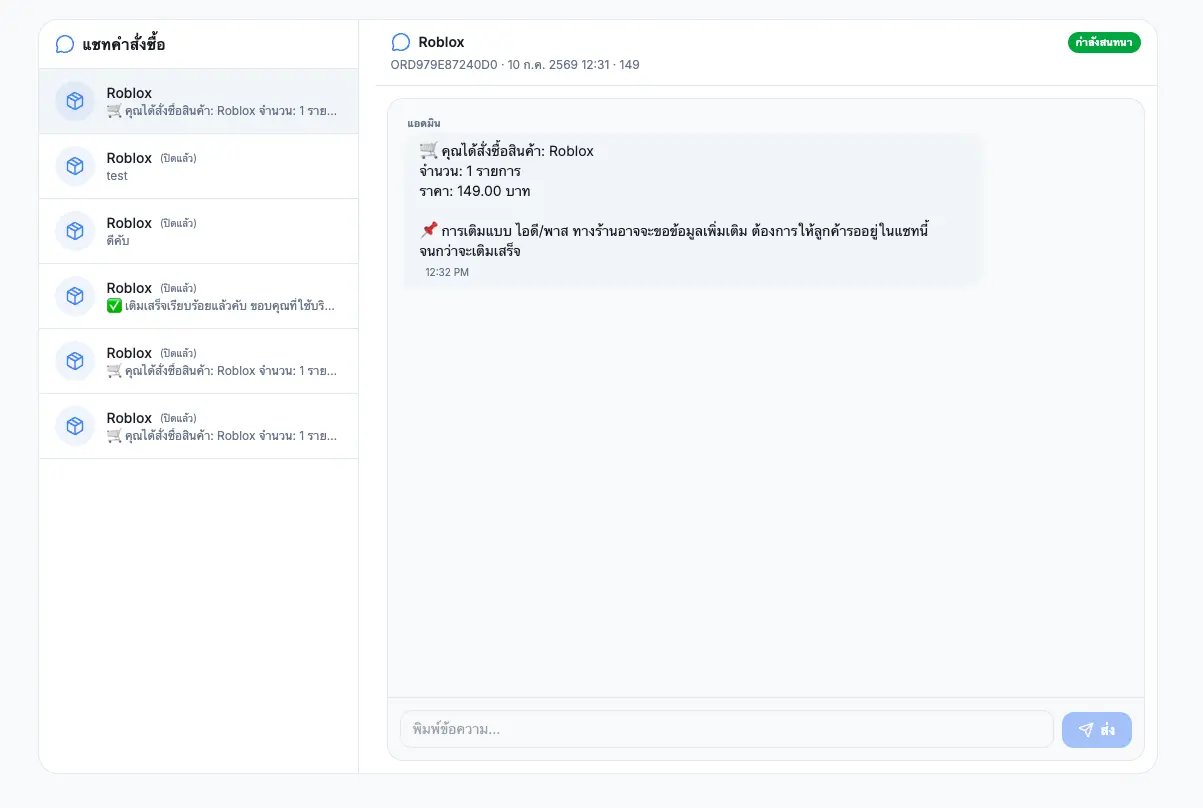Click the package icon of the selected Roblox chat
Screen dimensions: 1203x808
tap(75, 101)
